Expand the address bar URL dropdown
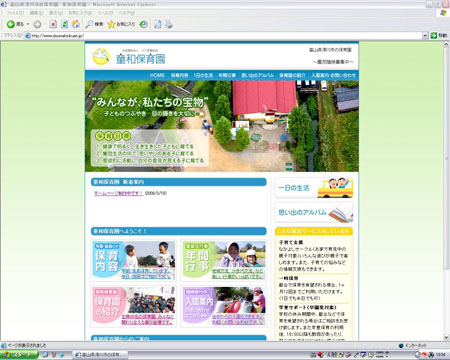 click(x=425, y=35)
